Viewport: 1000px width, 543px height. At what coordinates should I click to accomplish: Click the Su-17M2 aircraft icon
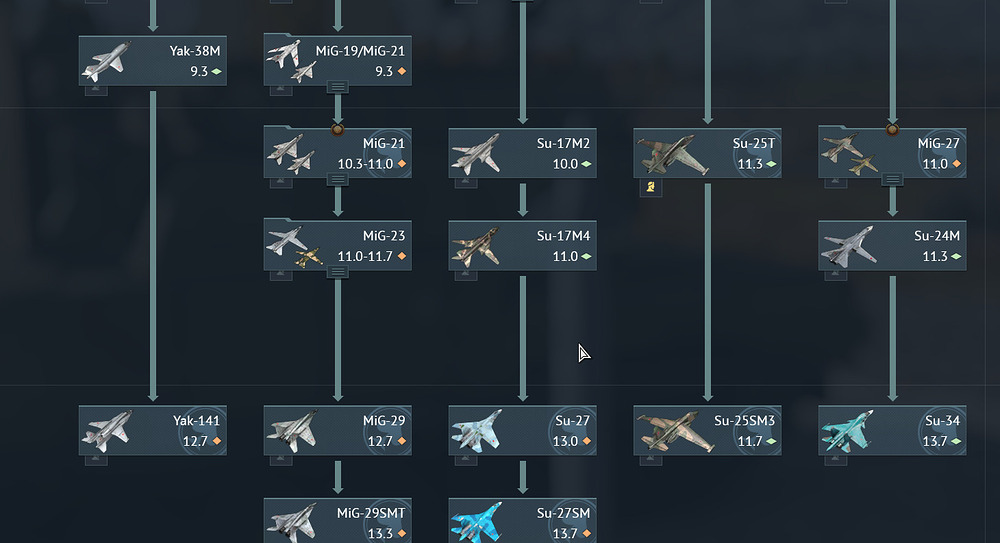pyautogui.click(x=476, y=154)
